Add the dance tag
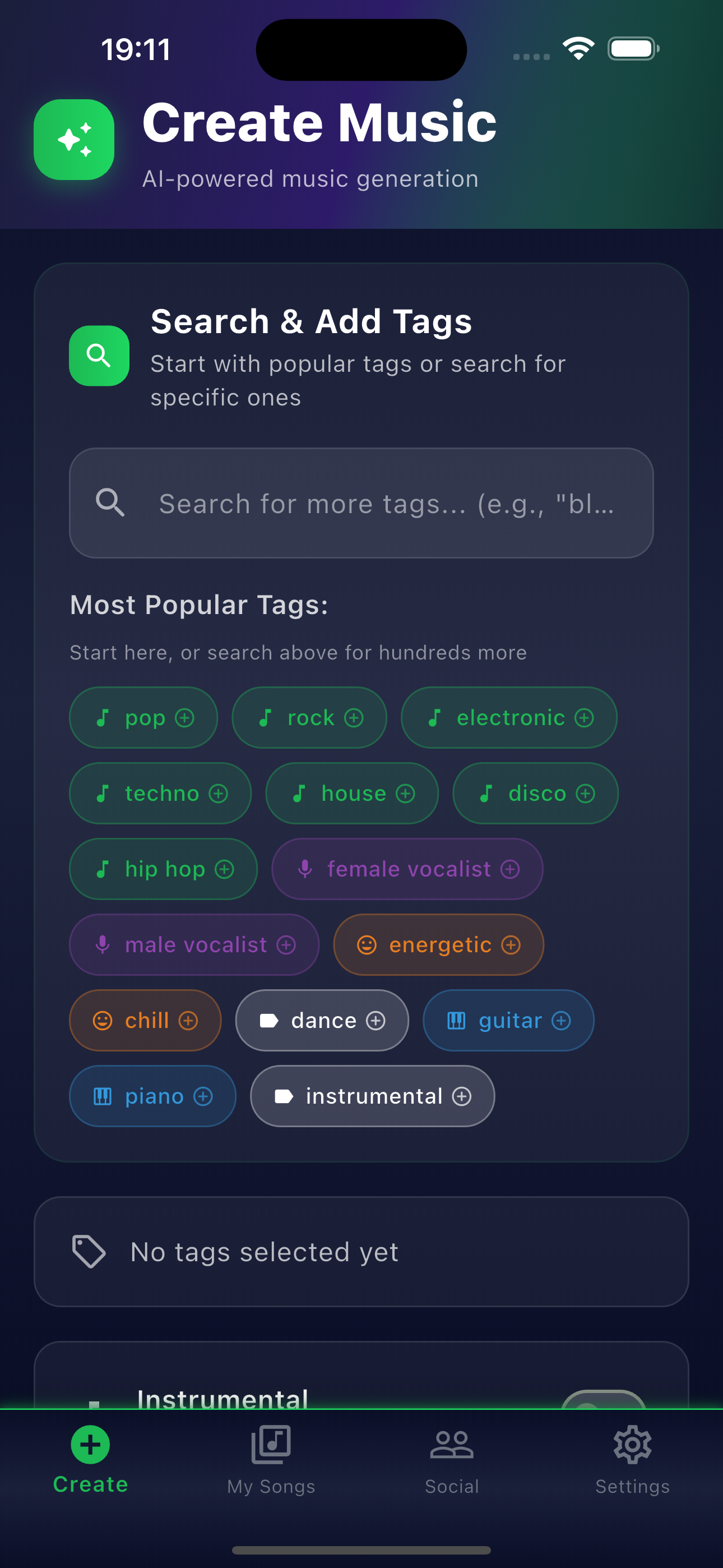 click(322, 1020)
